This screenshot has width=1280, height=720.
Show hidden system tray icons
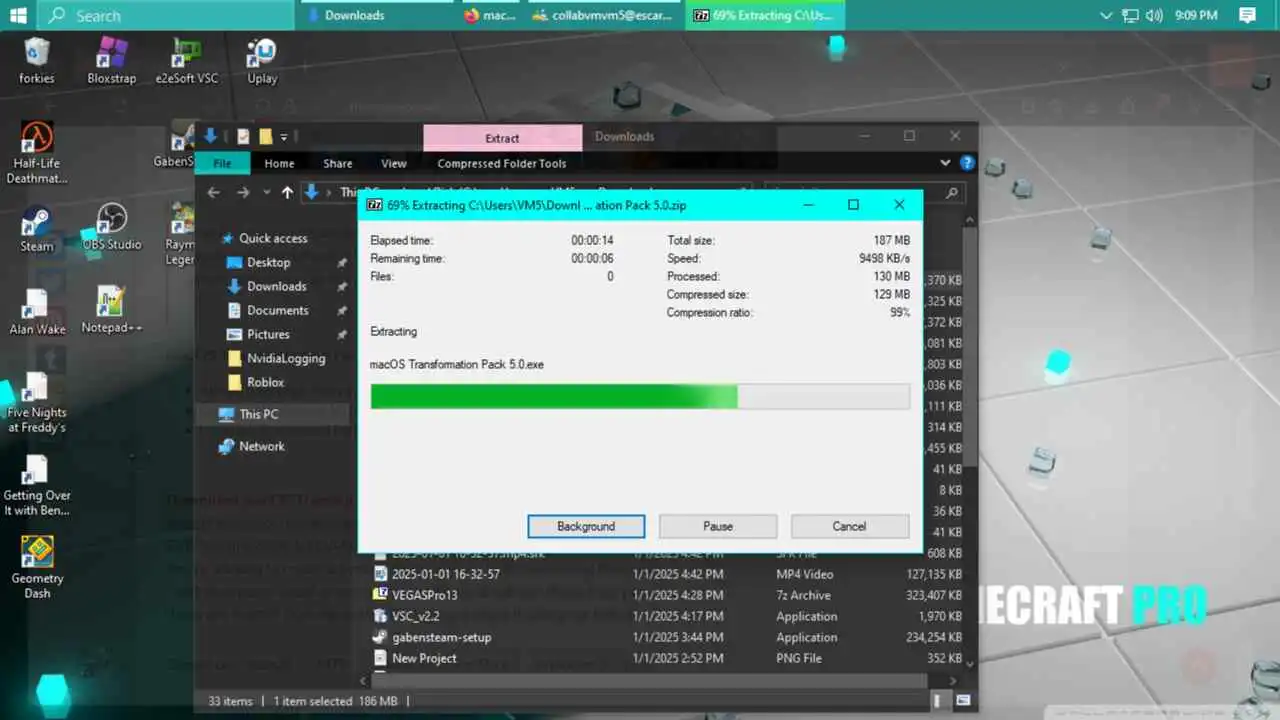click(x=1106, y=15)
